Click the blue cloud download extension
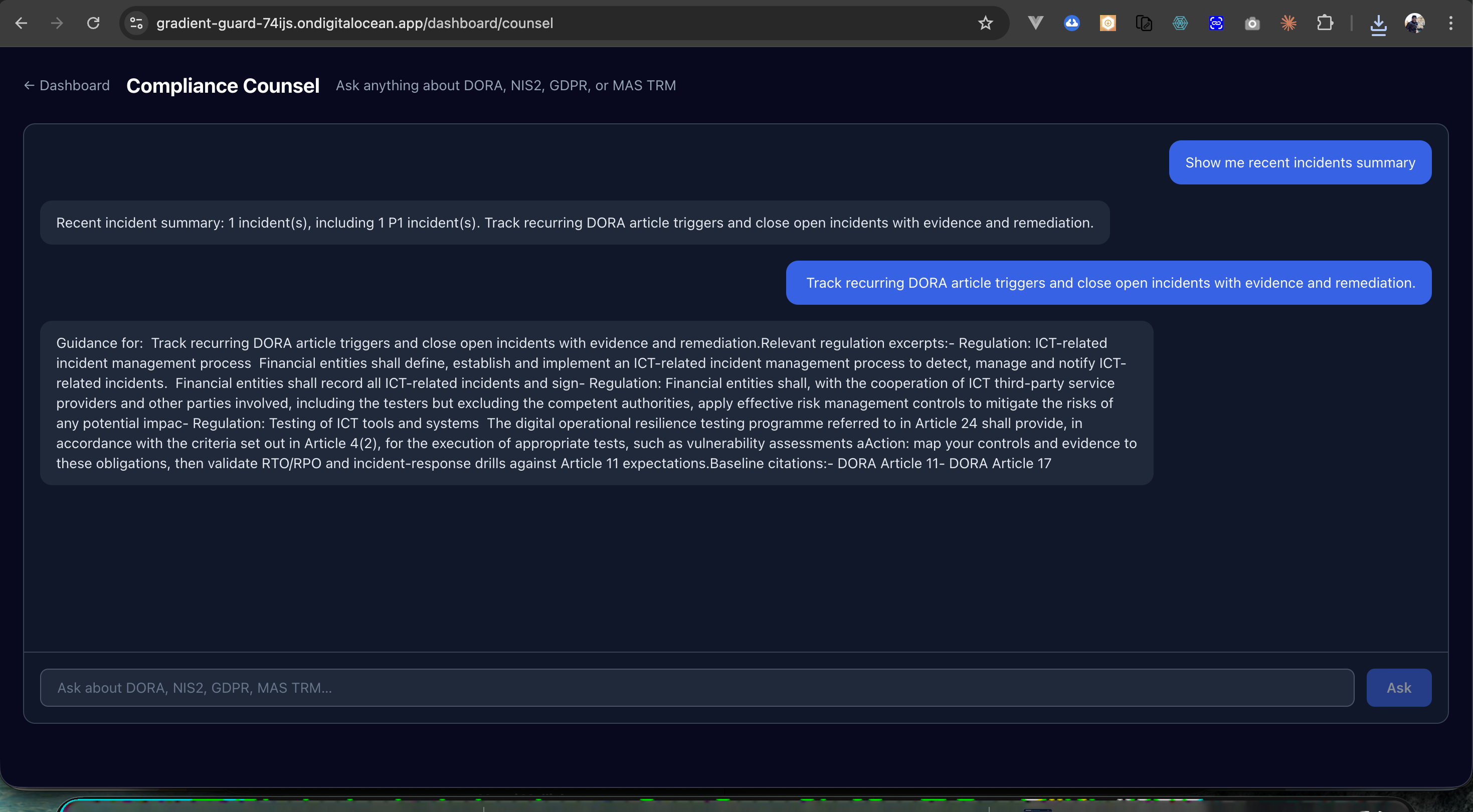 (1071, 23)
